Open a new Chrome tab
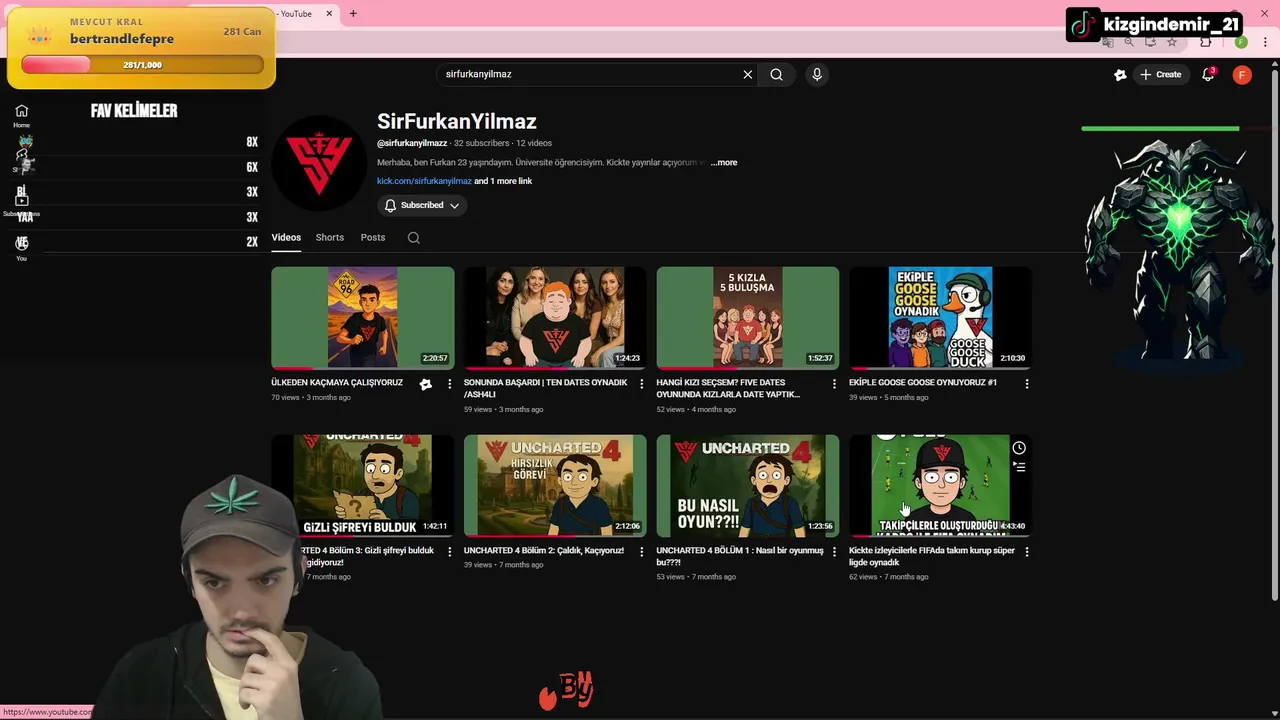Screen dimensions: 1280x720 pos(353,13)
